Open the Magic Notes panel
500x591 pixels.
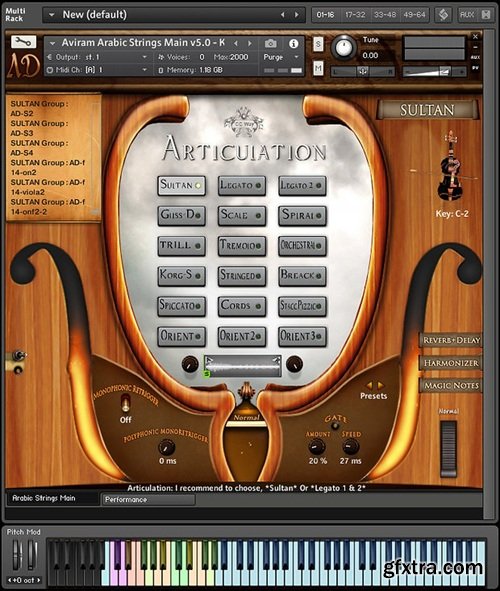pyautogui.click(x=451, y=386)
